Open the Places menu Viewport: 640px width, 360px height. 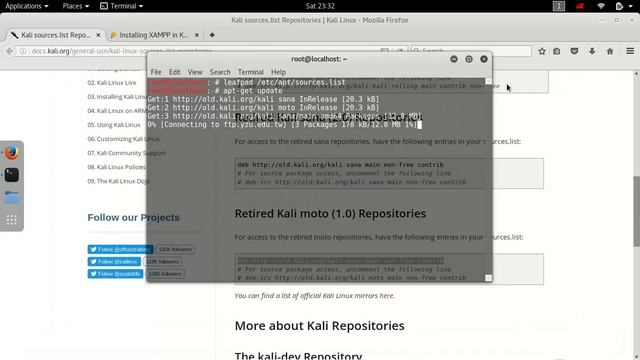click(x=76, y=6)
